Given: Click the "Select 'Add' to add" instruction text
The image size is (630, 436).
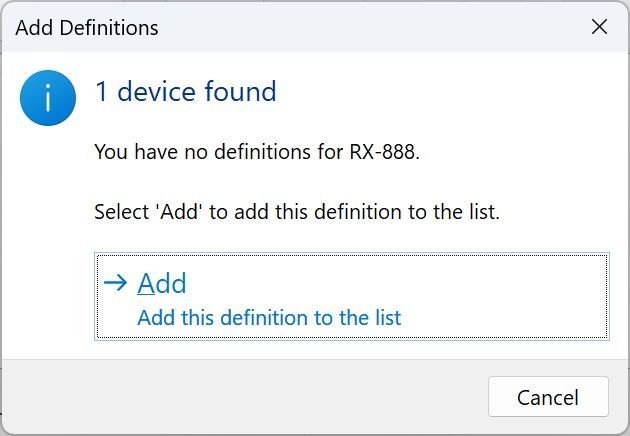Looking at the screenshot, I should click(296, 212).
